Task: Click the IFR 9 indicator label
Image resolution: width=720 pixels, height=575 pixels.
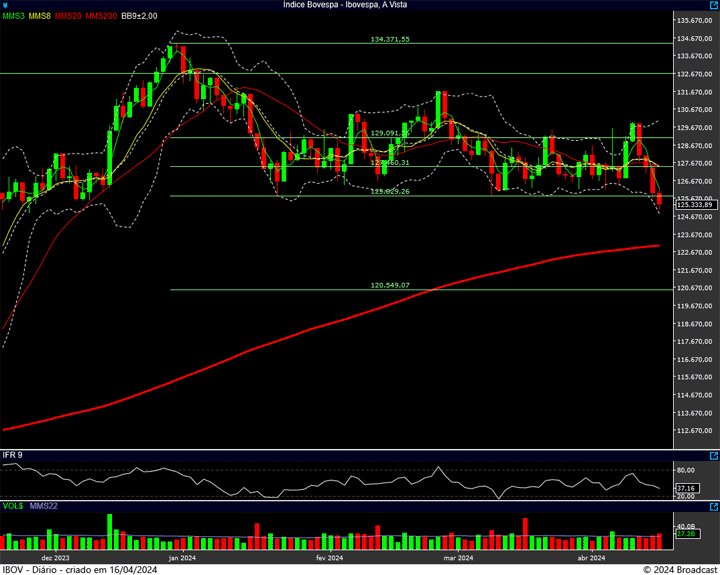Action: click(13, 455)
